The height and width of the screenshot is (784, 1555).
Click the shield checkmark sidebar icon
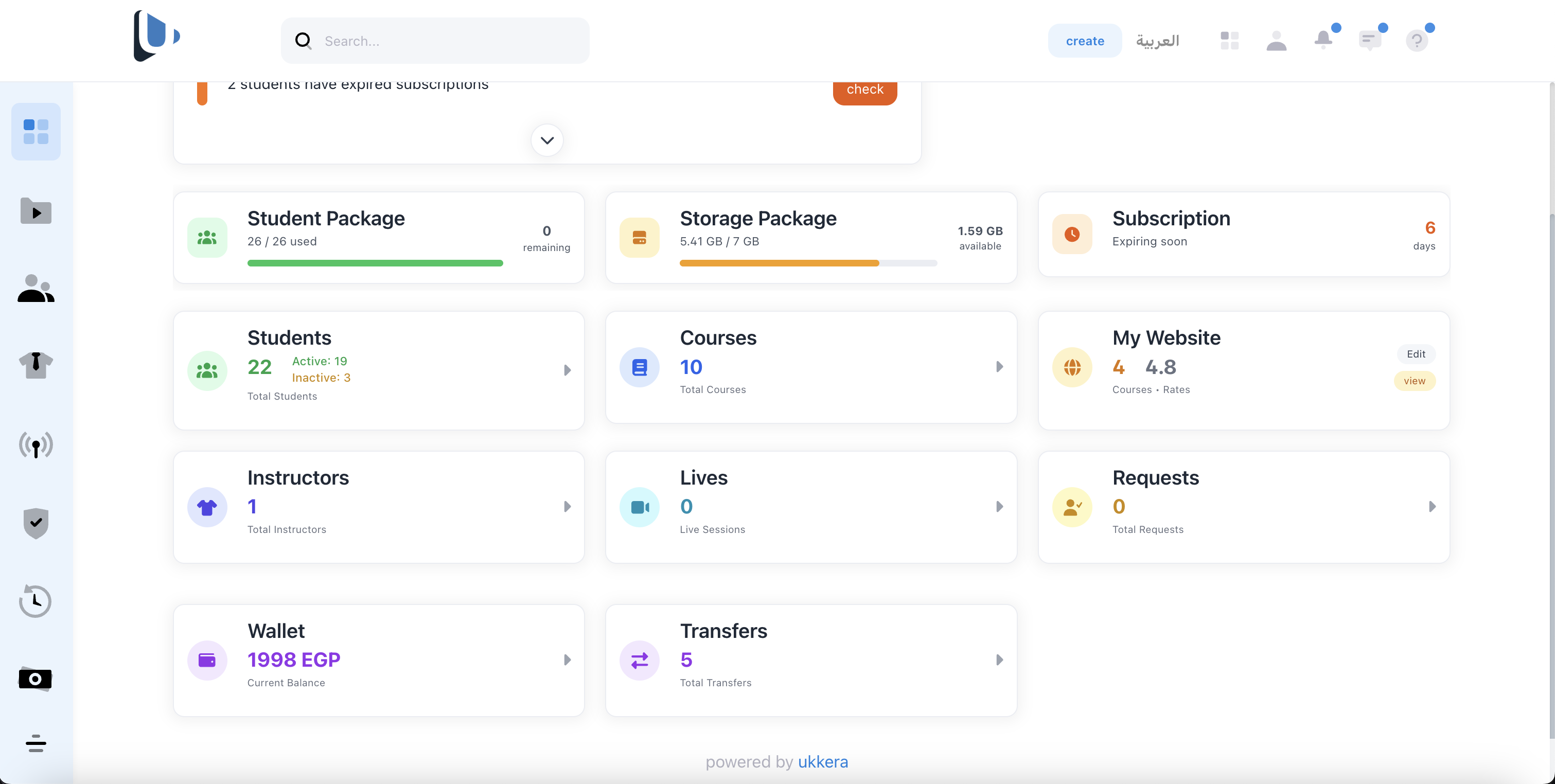tap(36, 523)
